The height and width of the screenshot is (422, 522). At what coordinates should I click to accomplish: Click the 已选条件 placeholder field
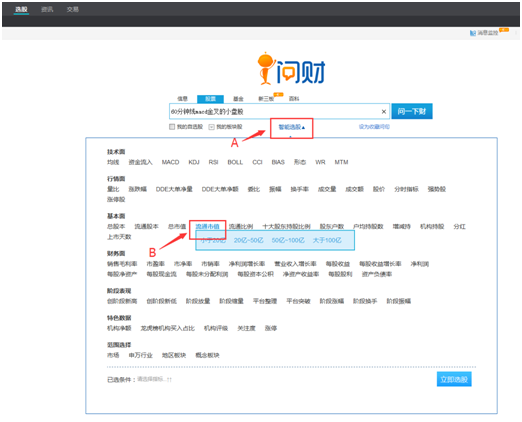155,379
